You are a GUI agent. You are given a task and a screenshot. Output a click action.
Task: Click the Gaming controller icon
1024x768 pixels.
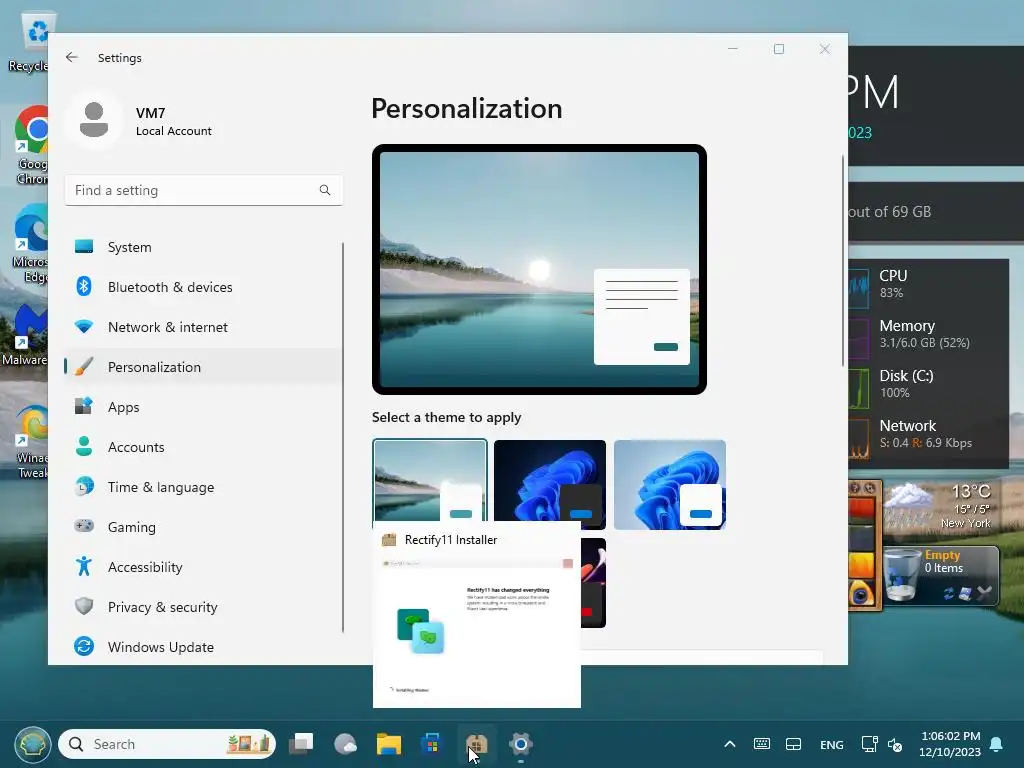tap(84, 526)
